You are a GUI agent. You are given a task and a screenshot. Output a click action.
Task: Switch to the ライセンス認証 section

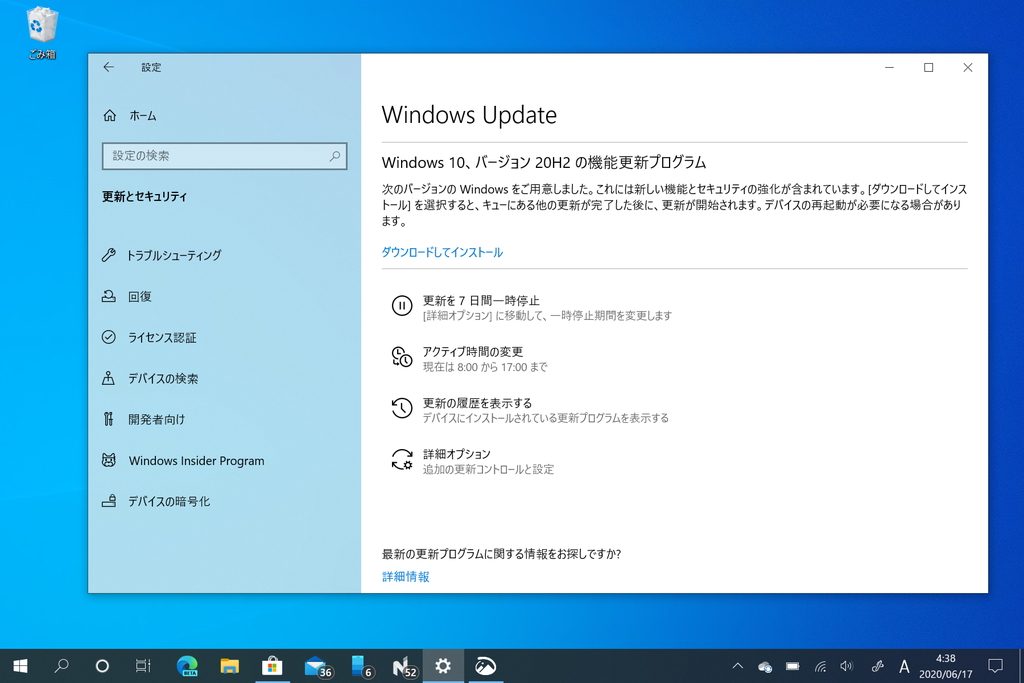tap(110, 337)
